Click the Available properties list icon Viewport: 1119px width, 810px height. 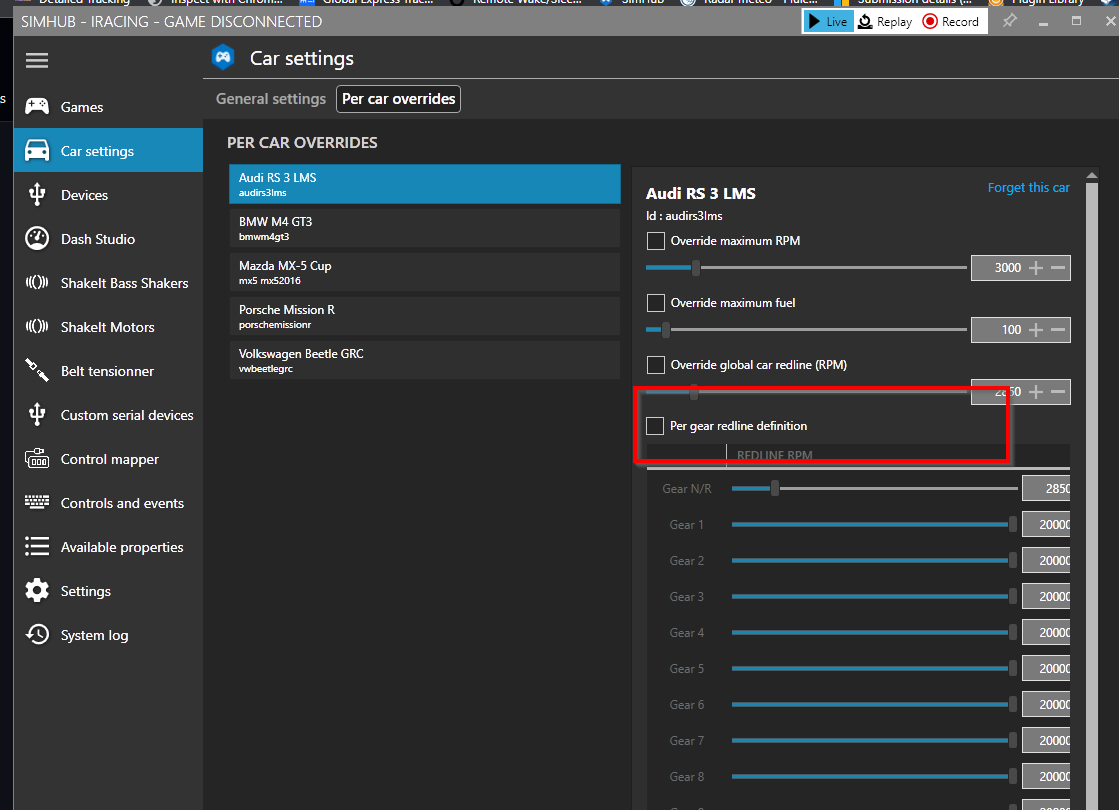37,547
